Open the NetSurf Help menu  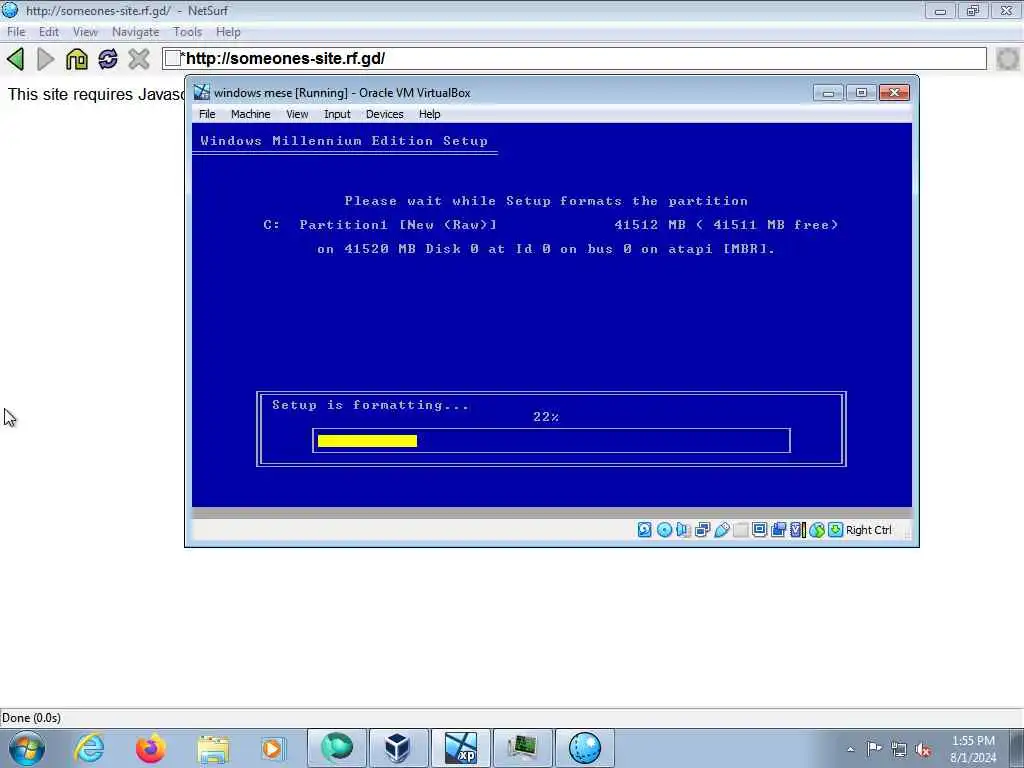click(x=228, y=32)
